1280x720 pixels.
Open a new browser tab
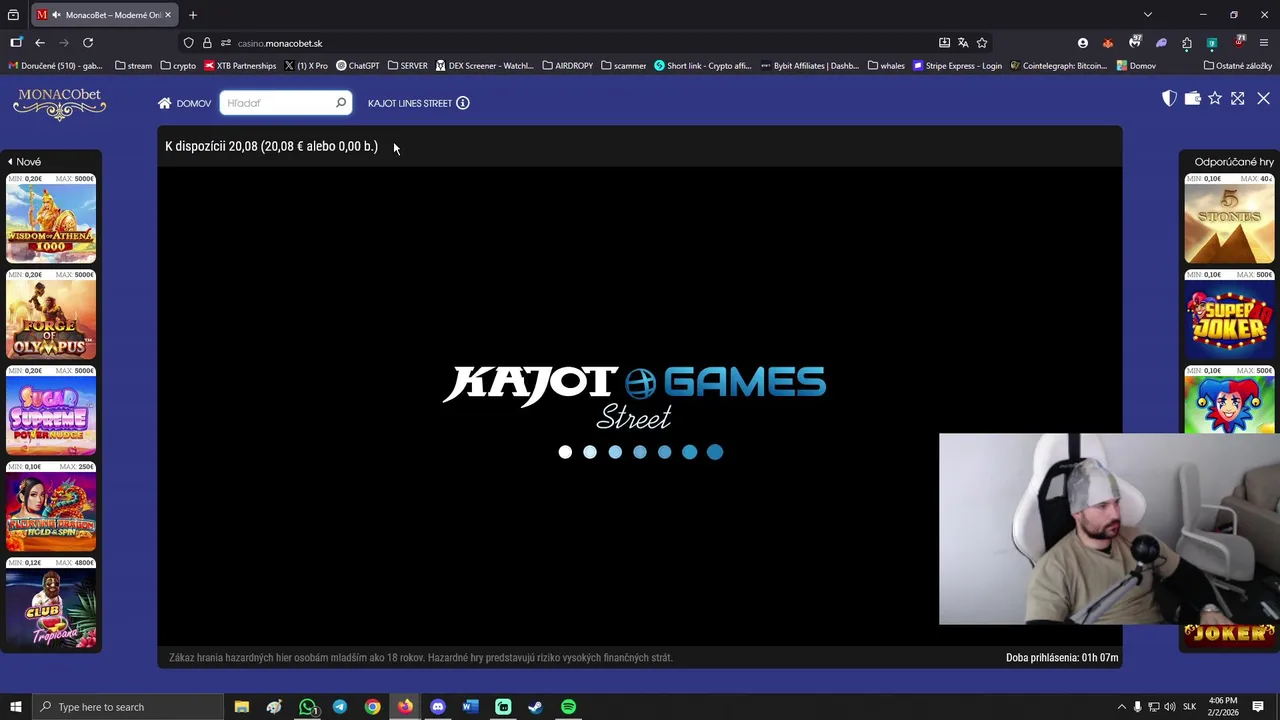[x=193, y=15]
